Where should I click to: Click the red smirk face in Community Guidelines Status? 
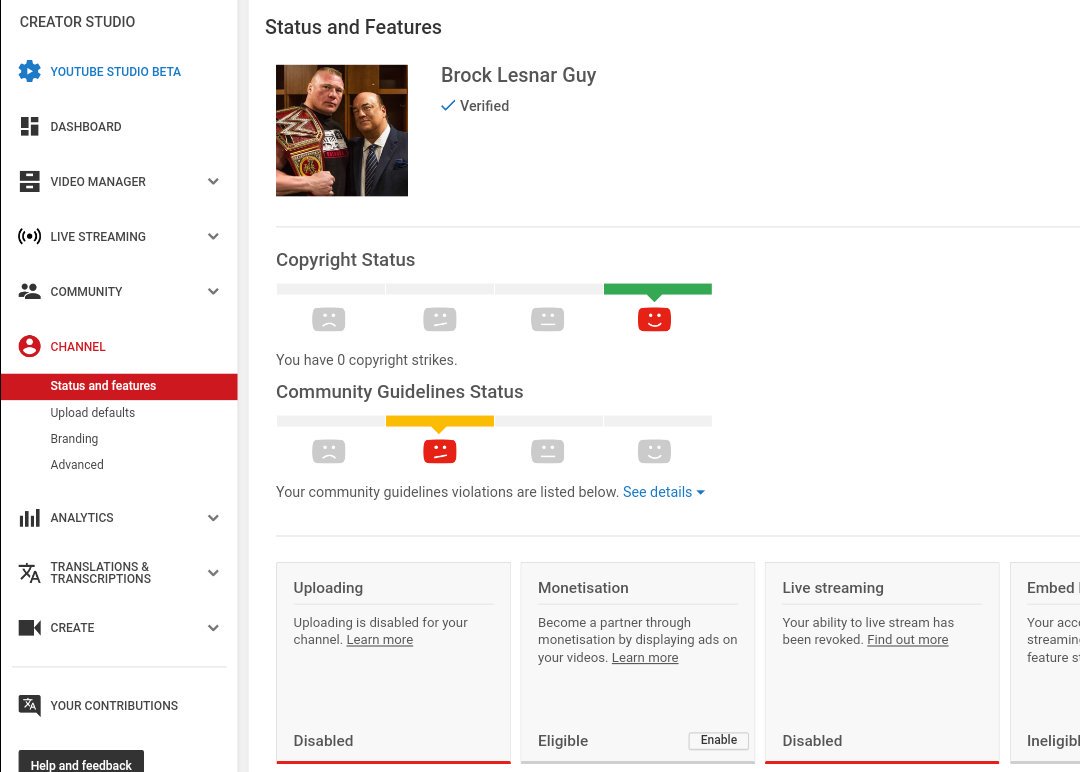pyautogui.click(x=439, y=451)
